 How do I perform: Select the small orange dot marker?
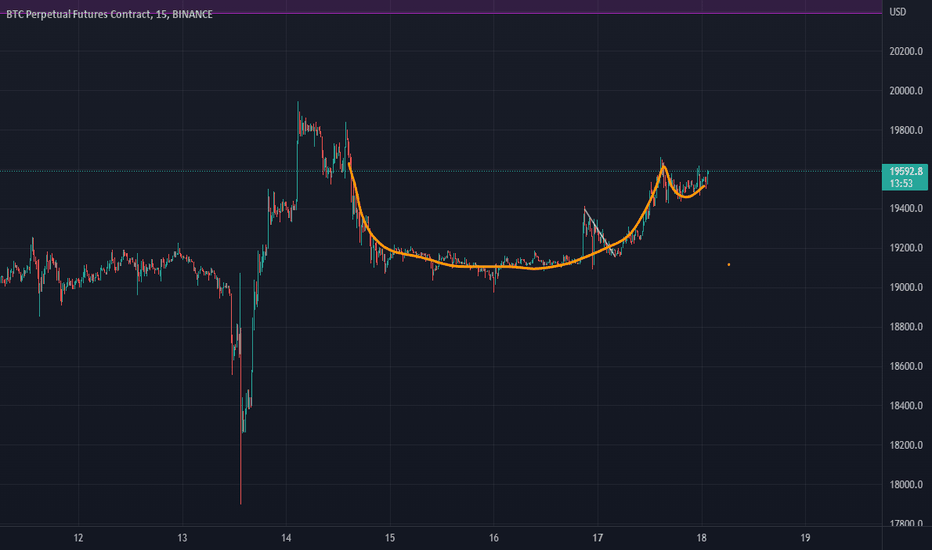click(x=729, y=265)
